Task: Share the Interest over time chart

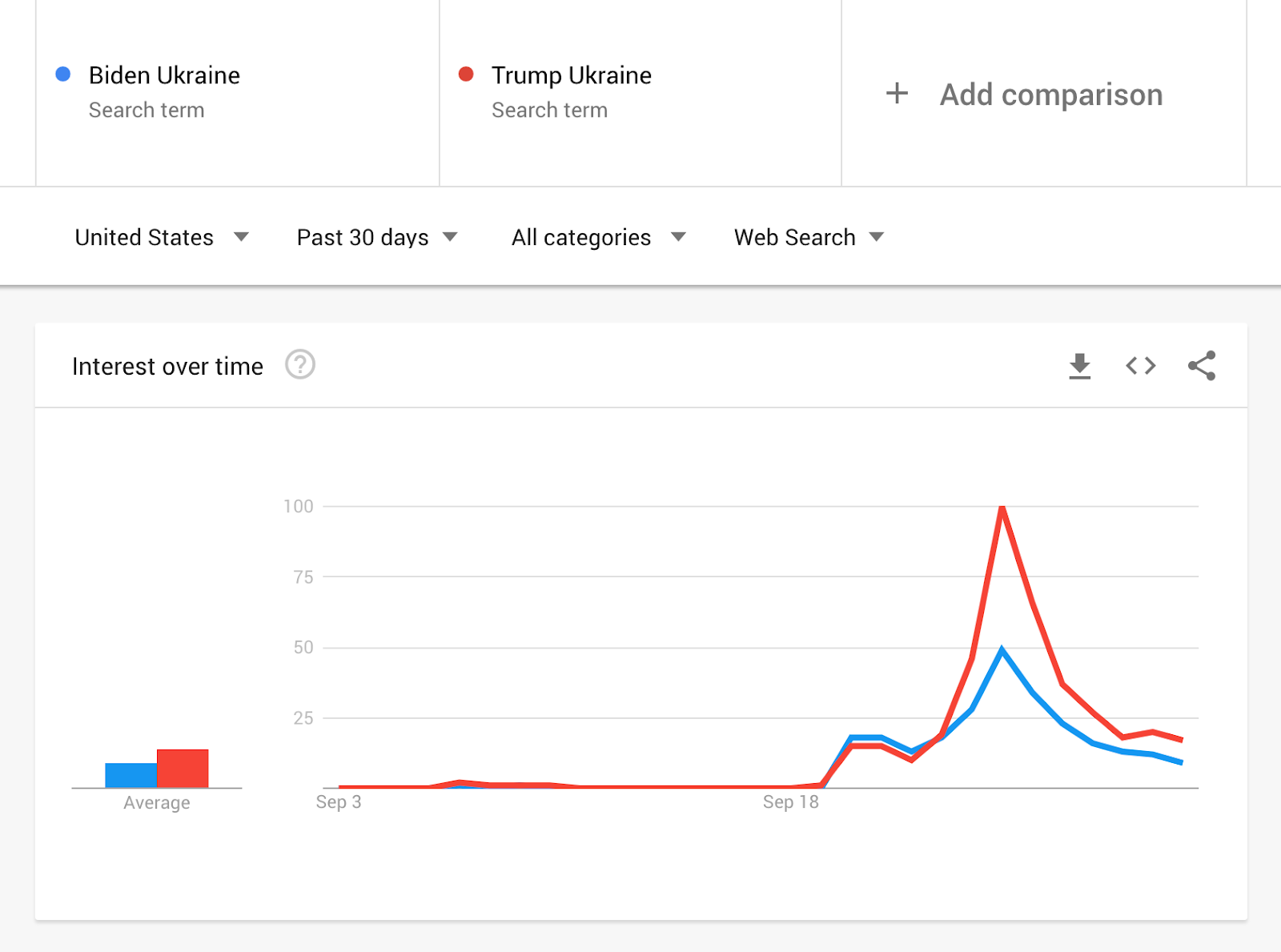Action: (x=1201, y=366)
